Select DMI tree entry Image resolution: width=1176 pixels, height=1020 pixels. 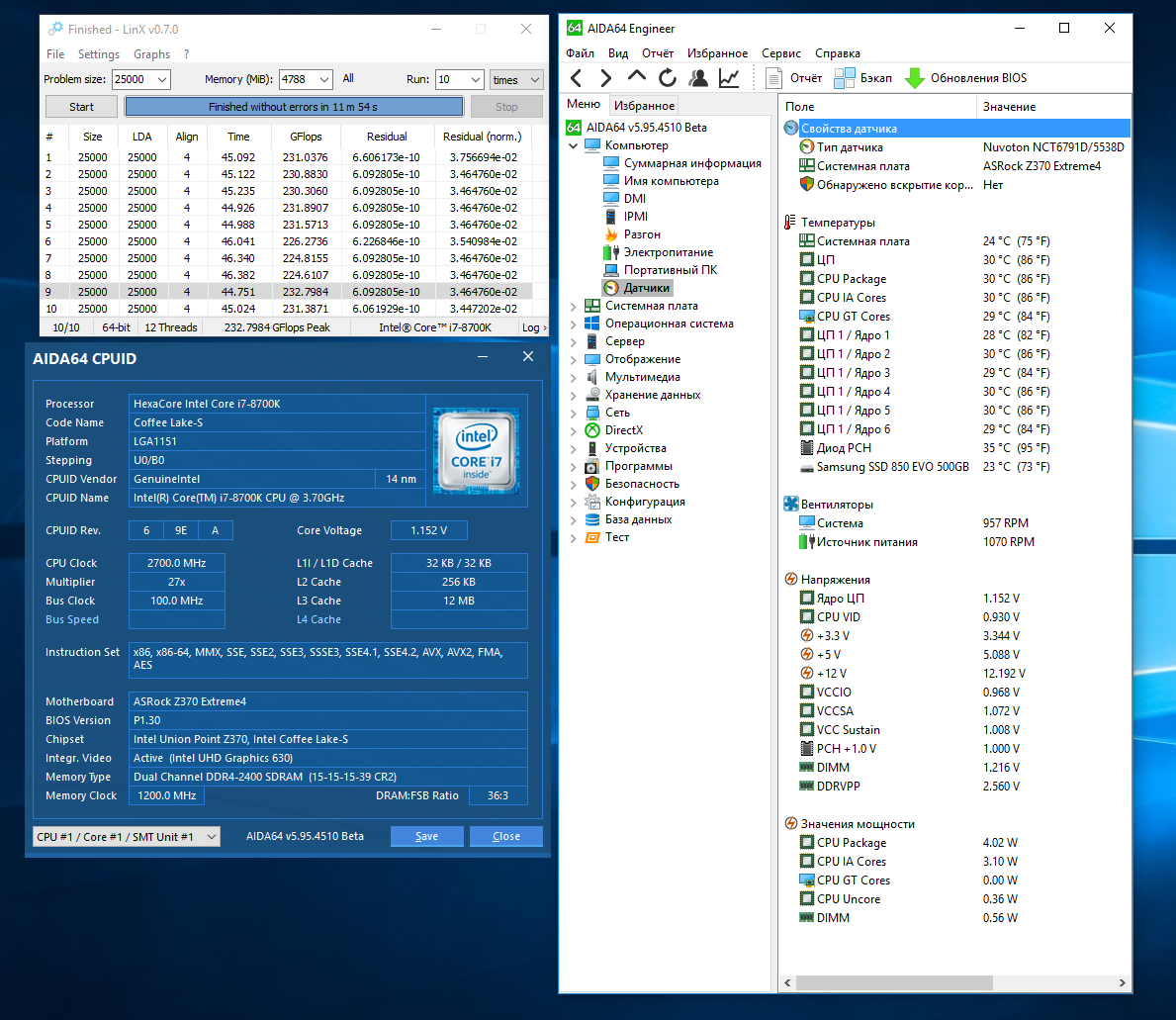tap(625, 199)
